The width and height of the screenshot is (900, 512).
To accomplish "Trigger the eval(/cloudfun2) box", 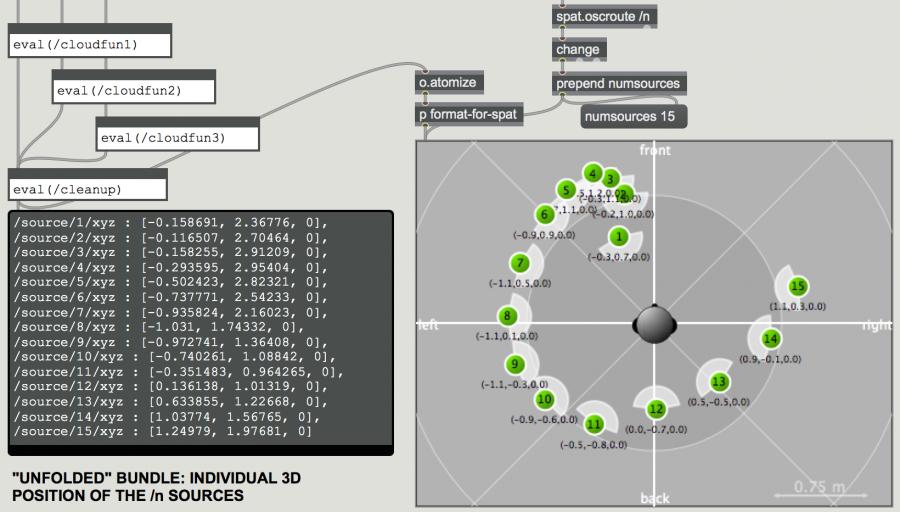I will [x=133, y=90].
